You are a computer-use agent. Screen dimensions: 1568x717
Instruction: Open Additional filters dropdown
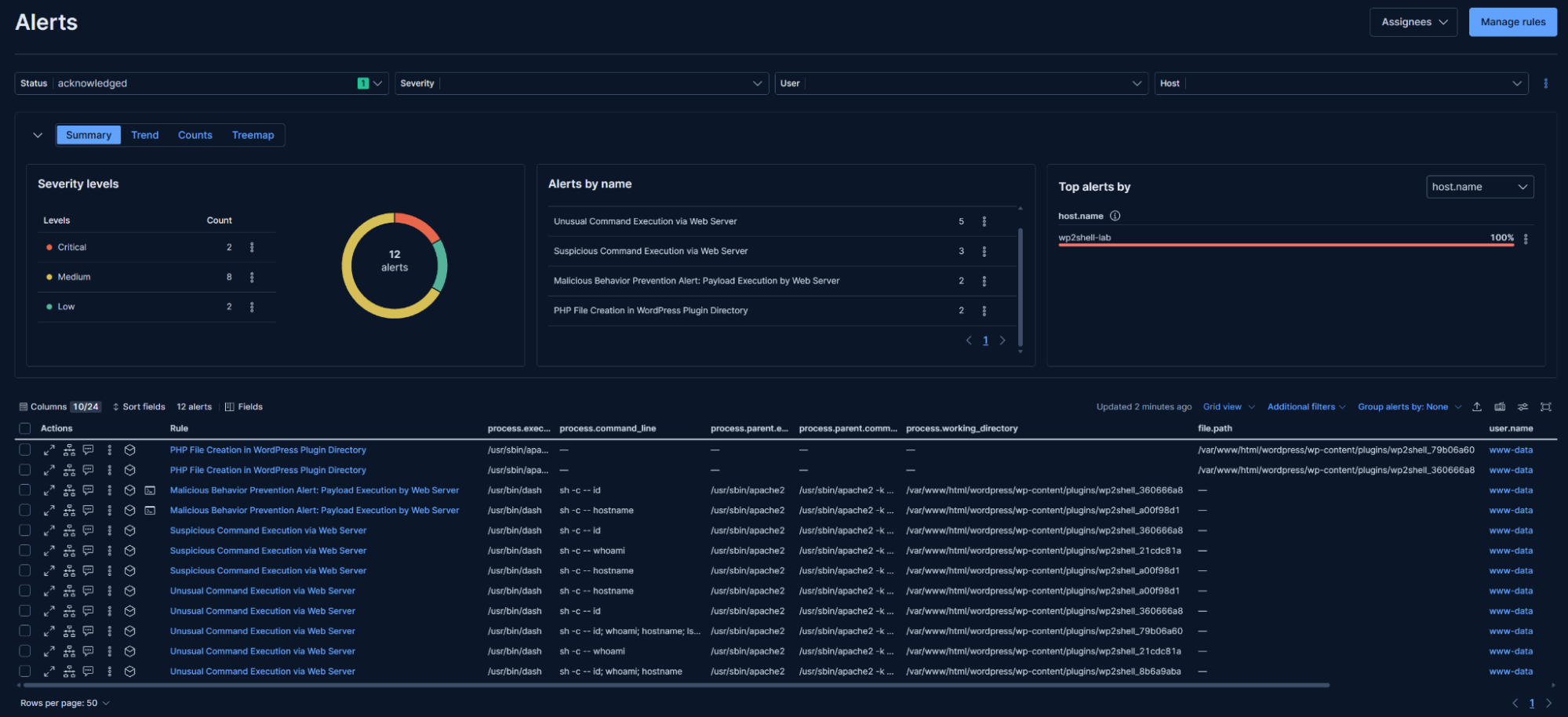1307,406
